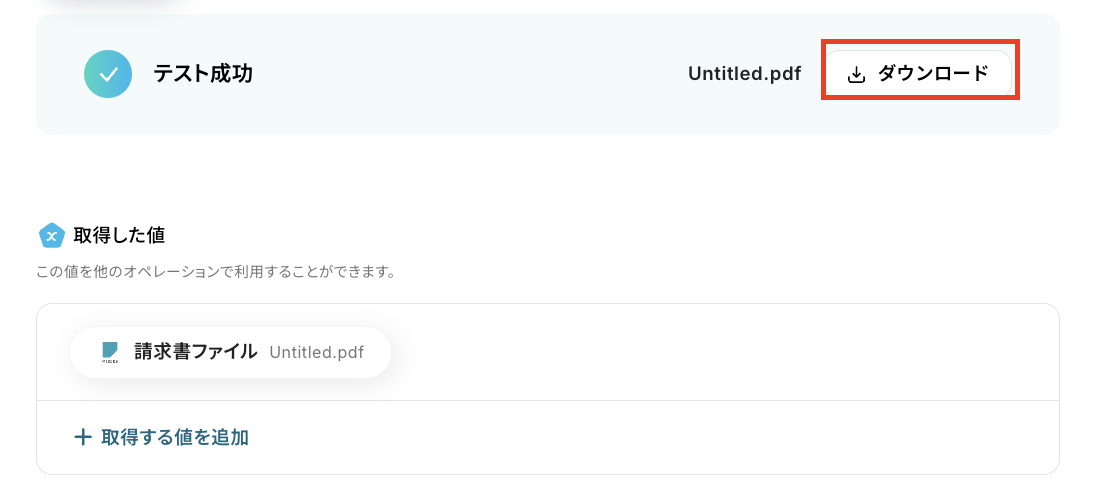1102x488 pixels.
Task: Click the file icon in the 請求書ファイル chip
Action: (x=110, y=352)
